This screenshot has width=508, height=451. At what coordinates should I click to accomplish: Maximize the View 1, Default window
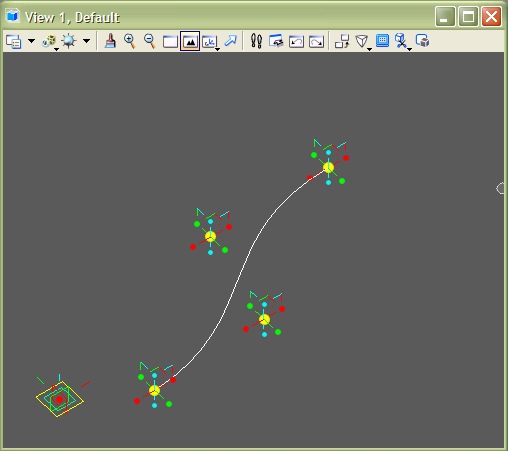pyautogui.click(x=468, y=17)
